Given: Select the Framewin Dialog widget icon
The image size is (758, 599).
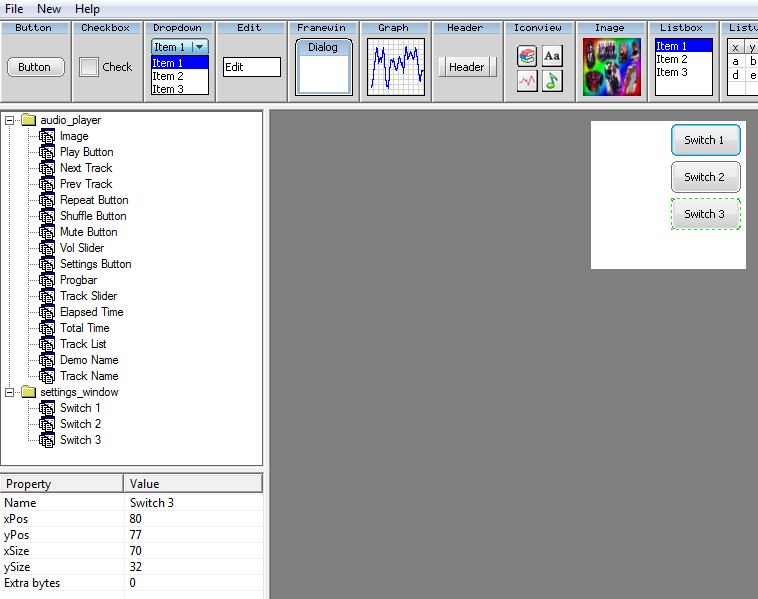Looking at the screenshot, I should (x=323, y=67).
